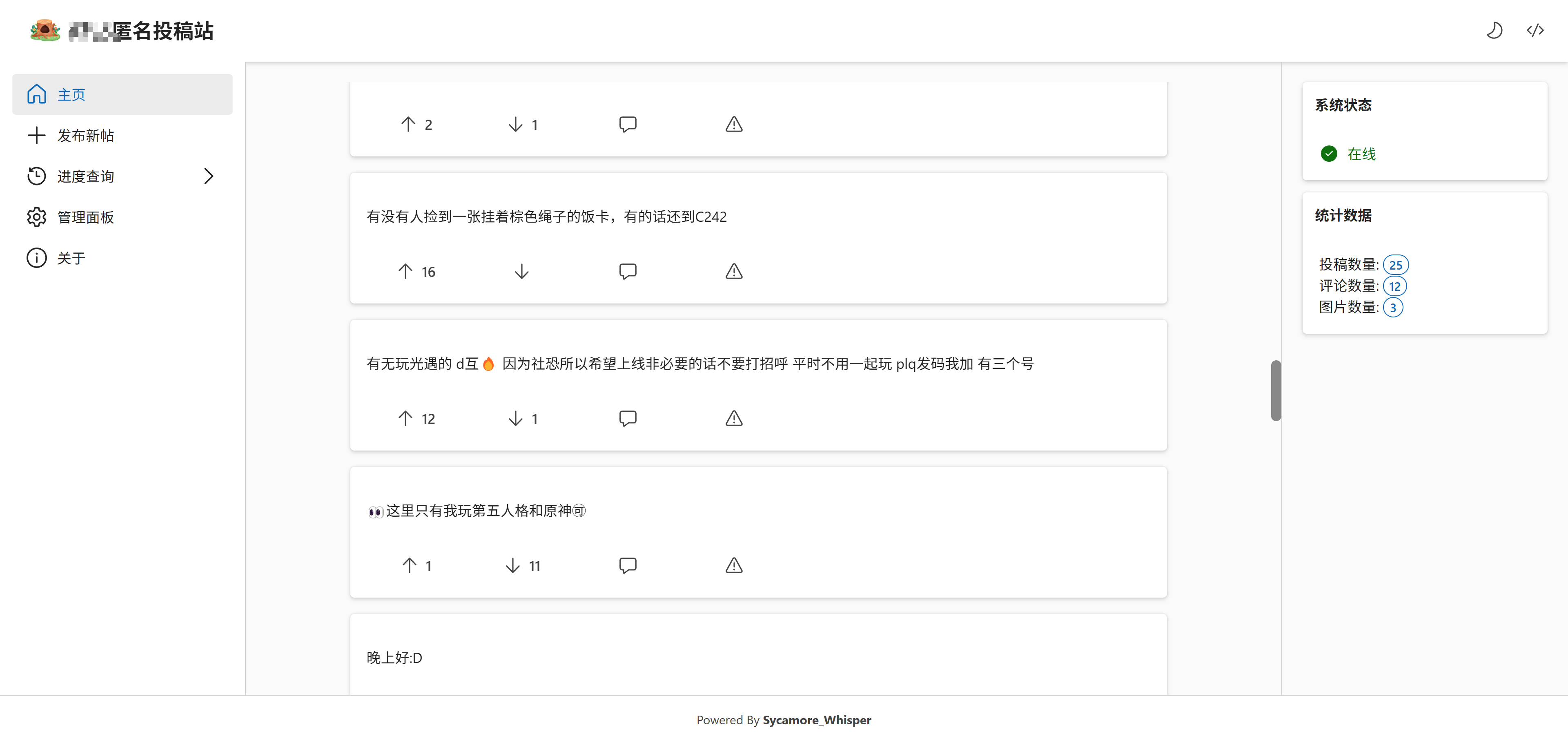Open the 进度查询 menu item
This screenshot has width=1568, height=741.
85,176
